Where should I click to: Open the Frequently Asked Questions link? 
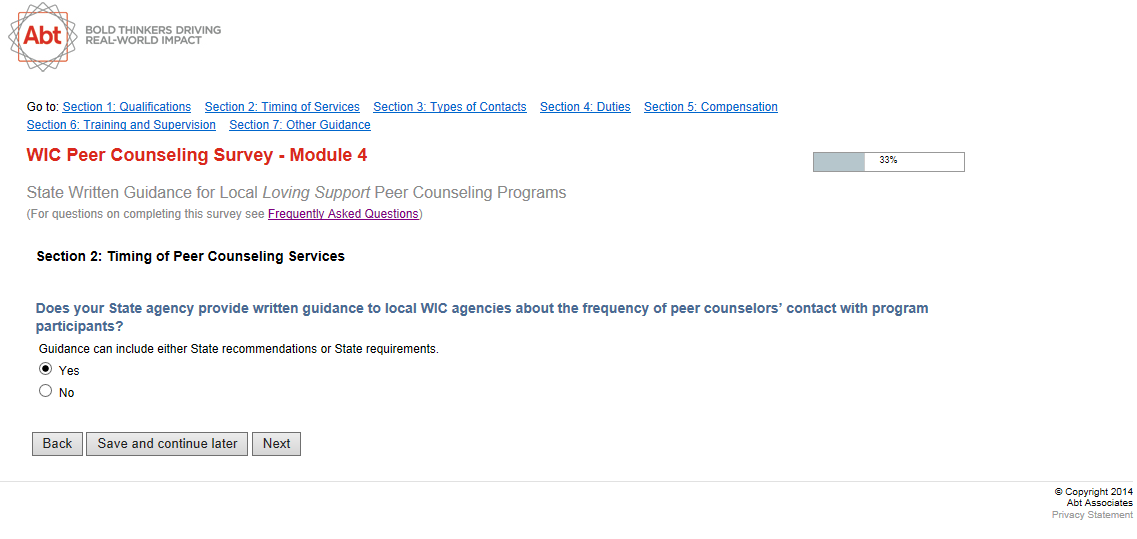click(343, 214)
